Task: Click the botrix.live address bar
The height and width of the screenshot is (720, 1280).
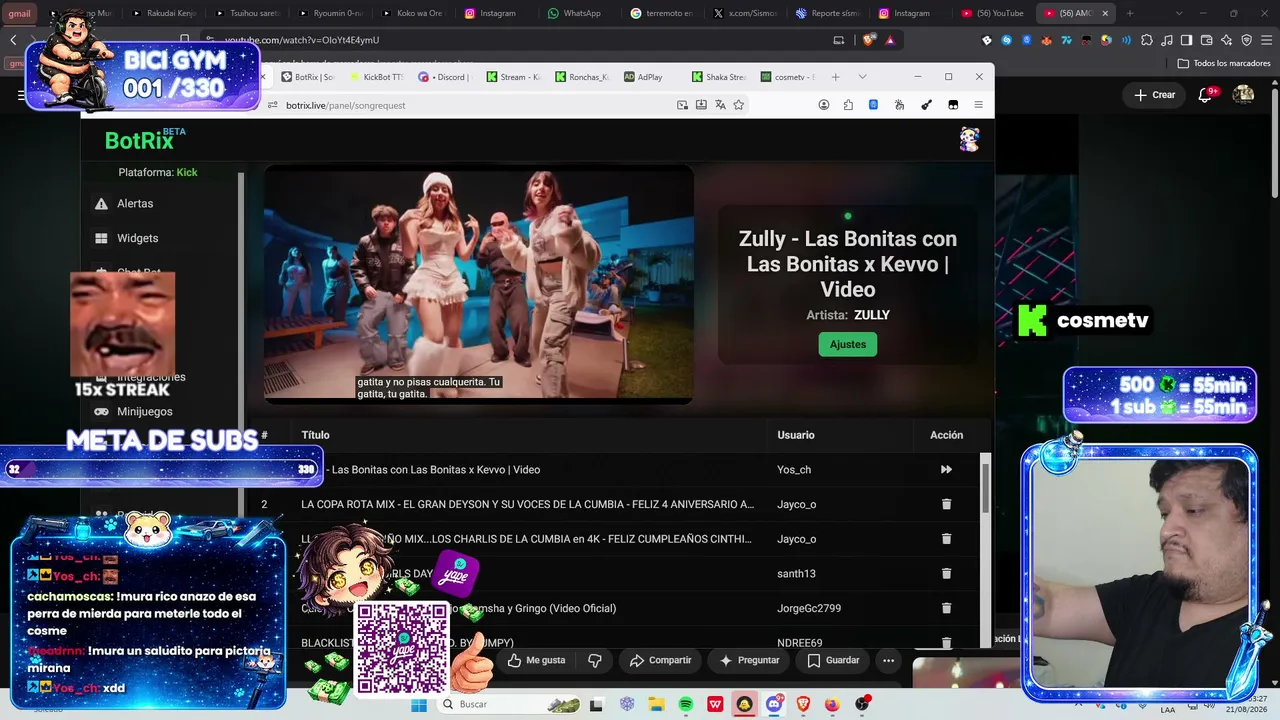Action: pos(470,105)
